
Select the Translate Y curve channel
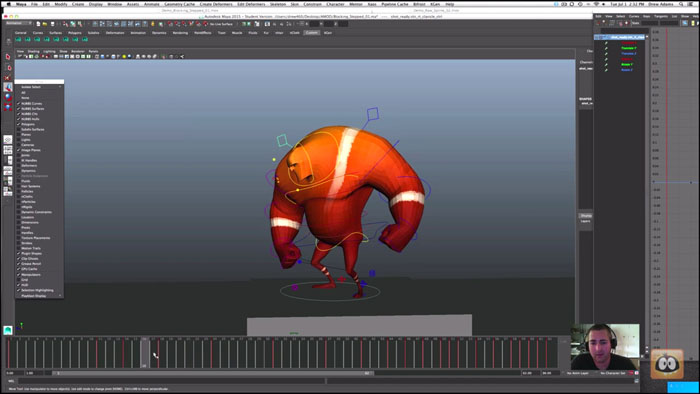pyautogui.click(x=629, y=48)
